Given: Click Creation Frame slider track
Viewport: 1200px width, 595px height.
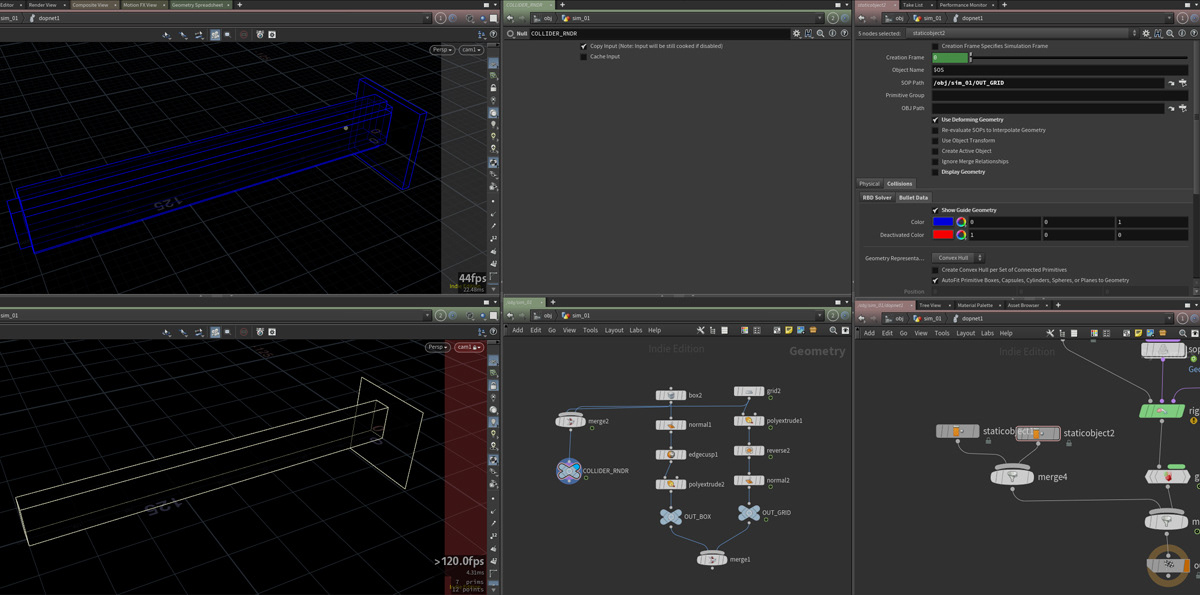Looking at the screenshot, I should [x=1081, y=57].
